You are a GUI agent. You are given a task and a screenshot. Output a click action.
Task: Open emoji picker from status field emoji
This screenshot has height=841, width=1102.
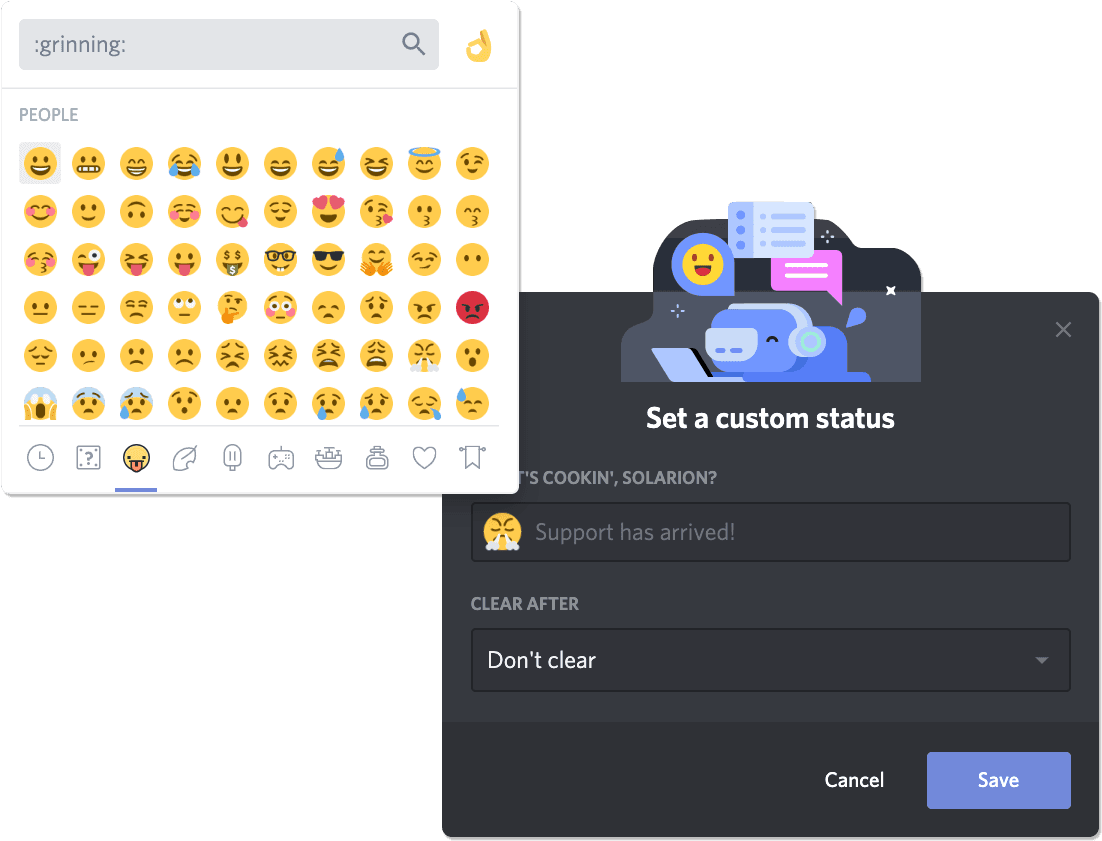502,532
